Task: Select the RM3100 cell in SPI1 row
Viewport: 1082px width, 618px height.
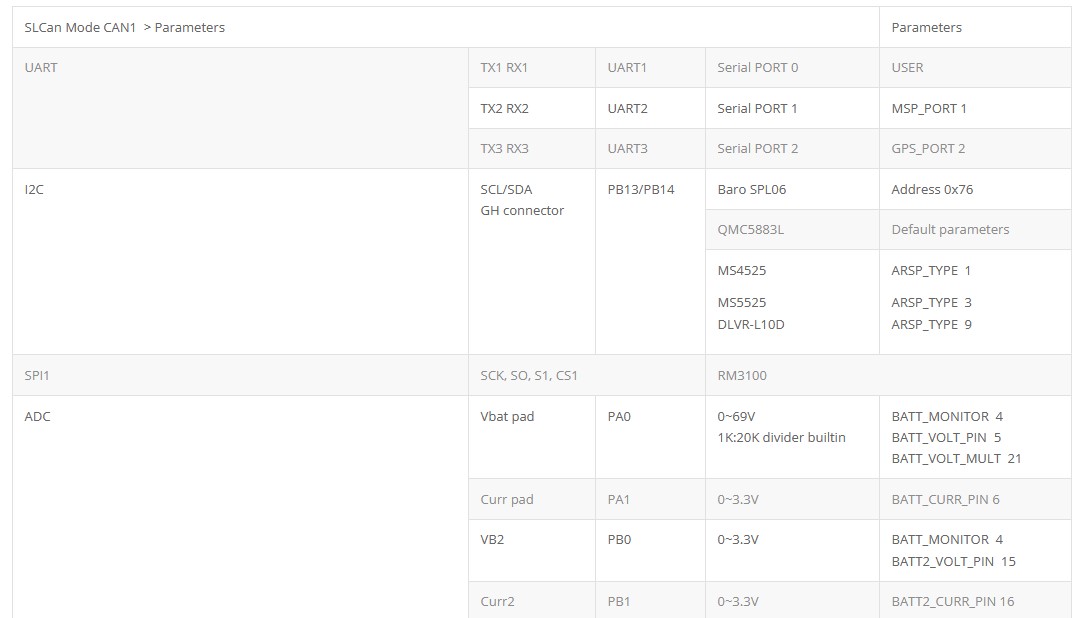Action: pos(888,376)
